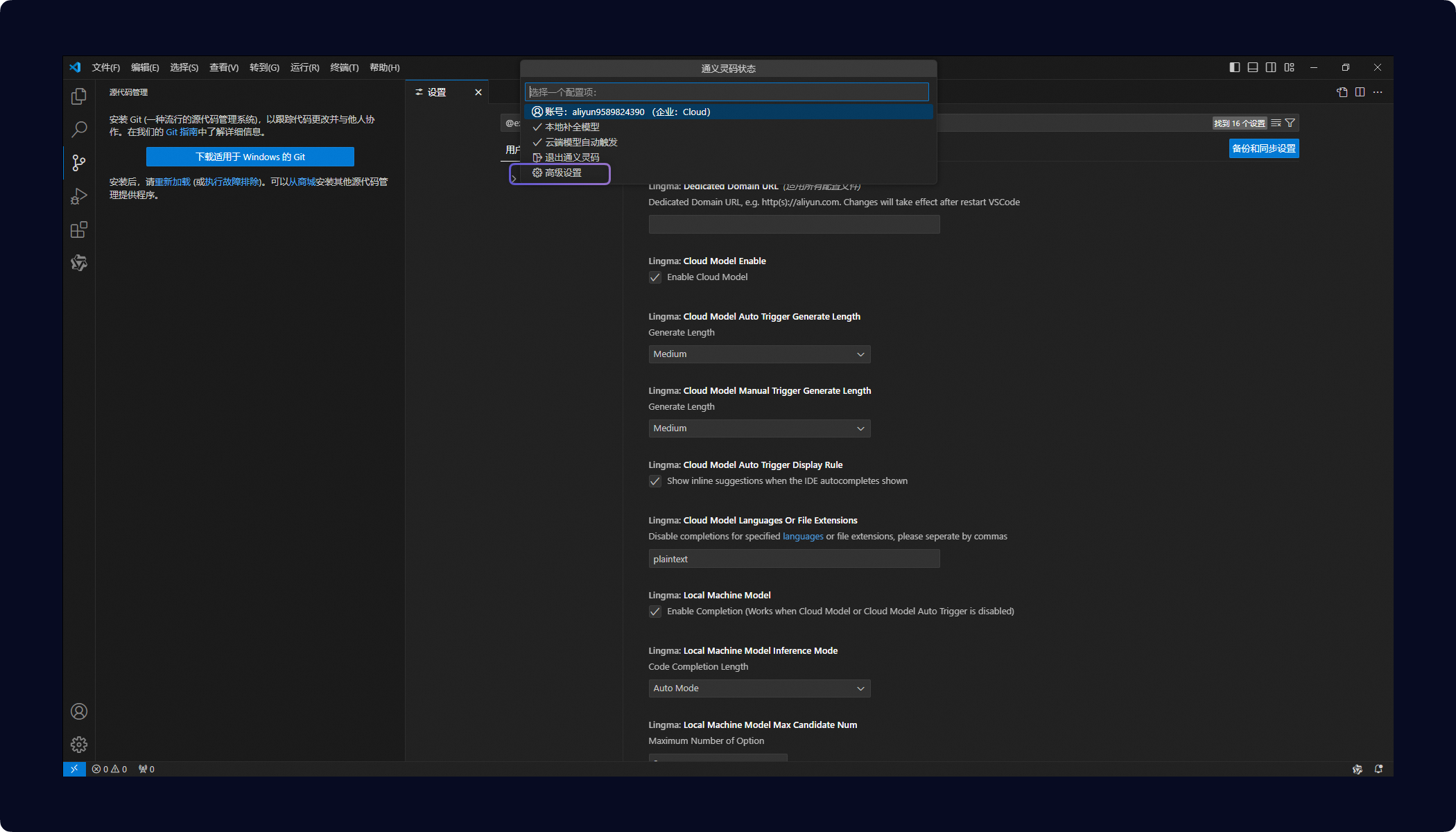Toggle Local Machine Model Enable Completion checkbox
The image size is (1456, 832).
point(655,612)
